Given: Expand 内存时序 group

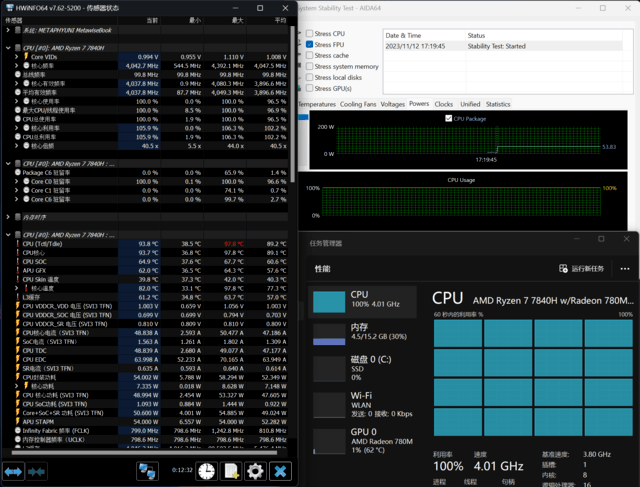Looking at the screenshot, I should click(8, 217).
